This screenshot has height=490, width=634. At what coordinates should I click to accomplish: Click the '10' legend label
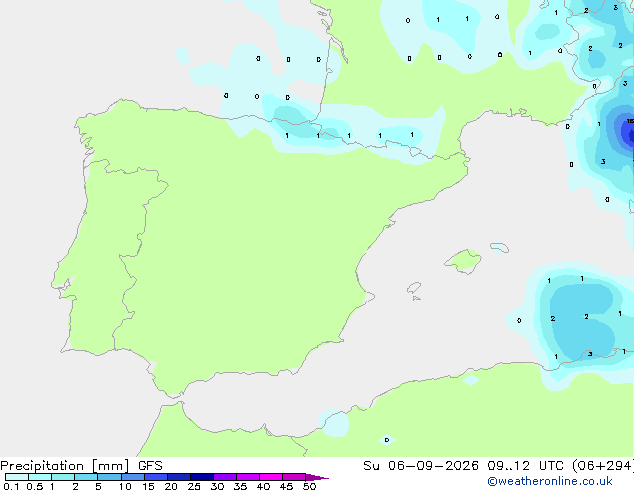click(x=125, y=486)
